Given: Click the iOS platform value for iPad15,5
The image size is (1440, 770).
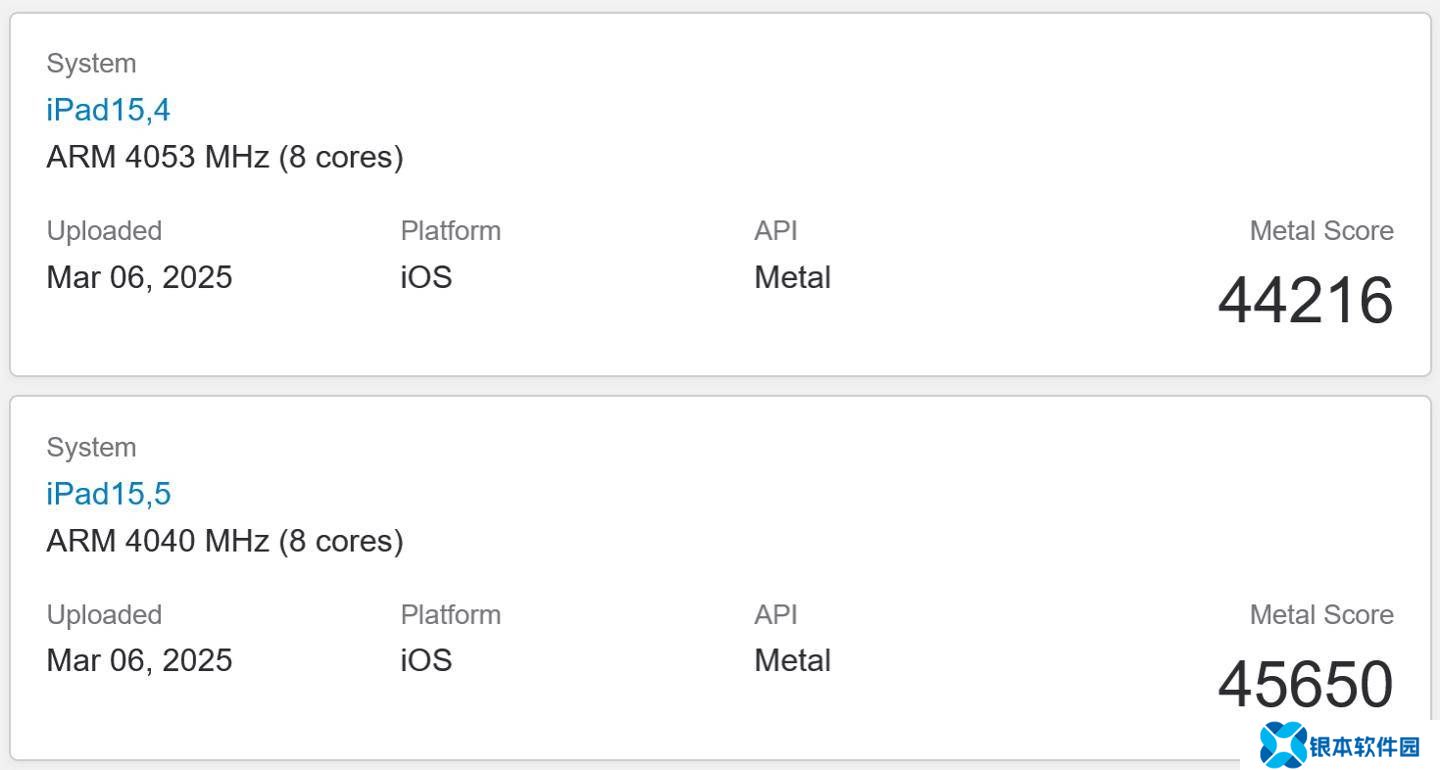Looking at the screenshot, I should click(x=426, y=661).
